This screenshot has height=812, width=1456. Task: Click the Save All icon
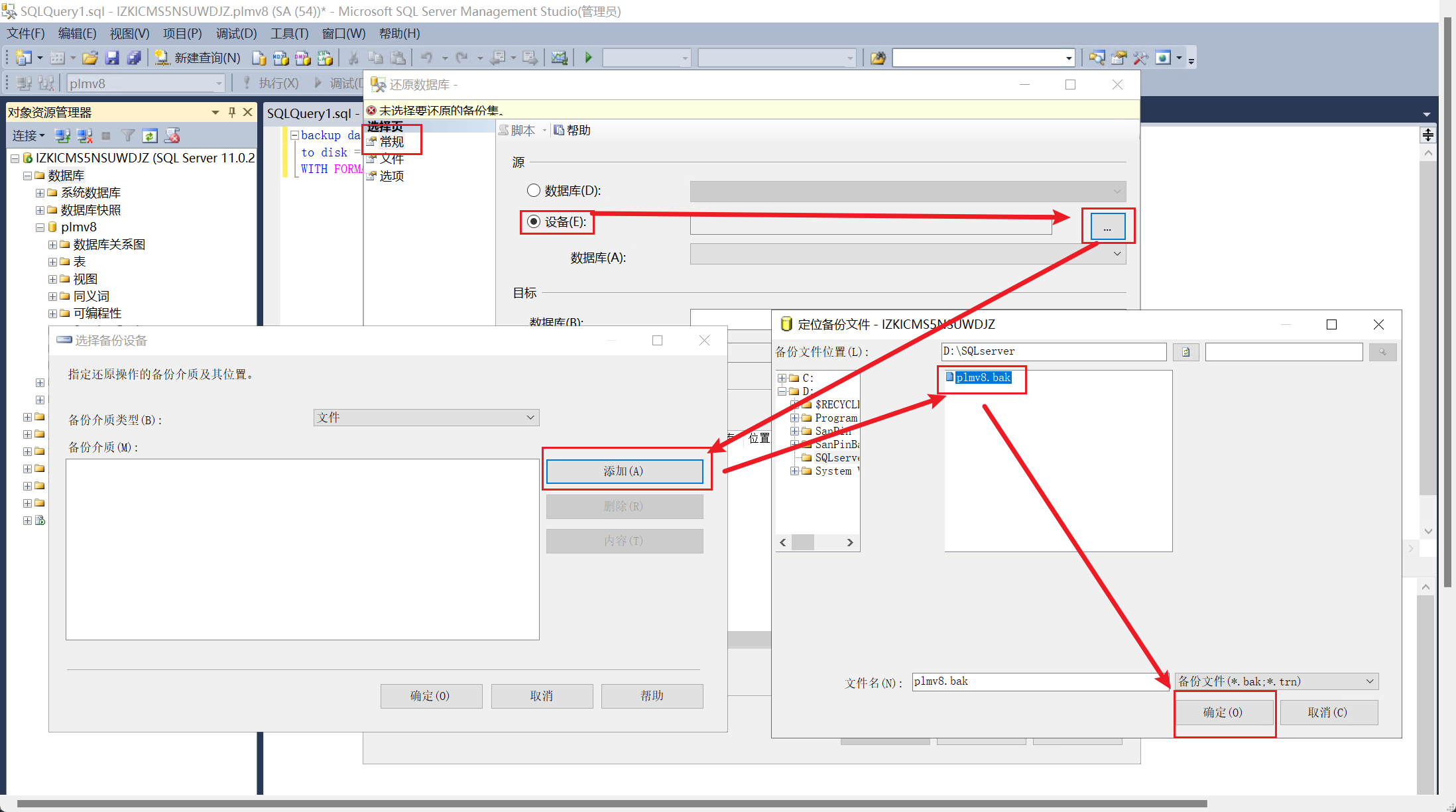click(x=134, y=58)
